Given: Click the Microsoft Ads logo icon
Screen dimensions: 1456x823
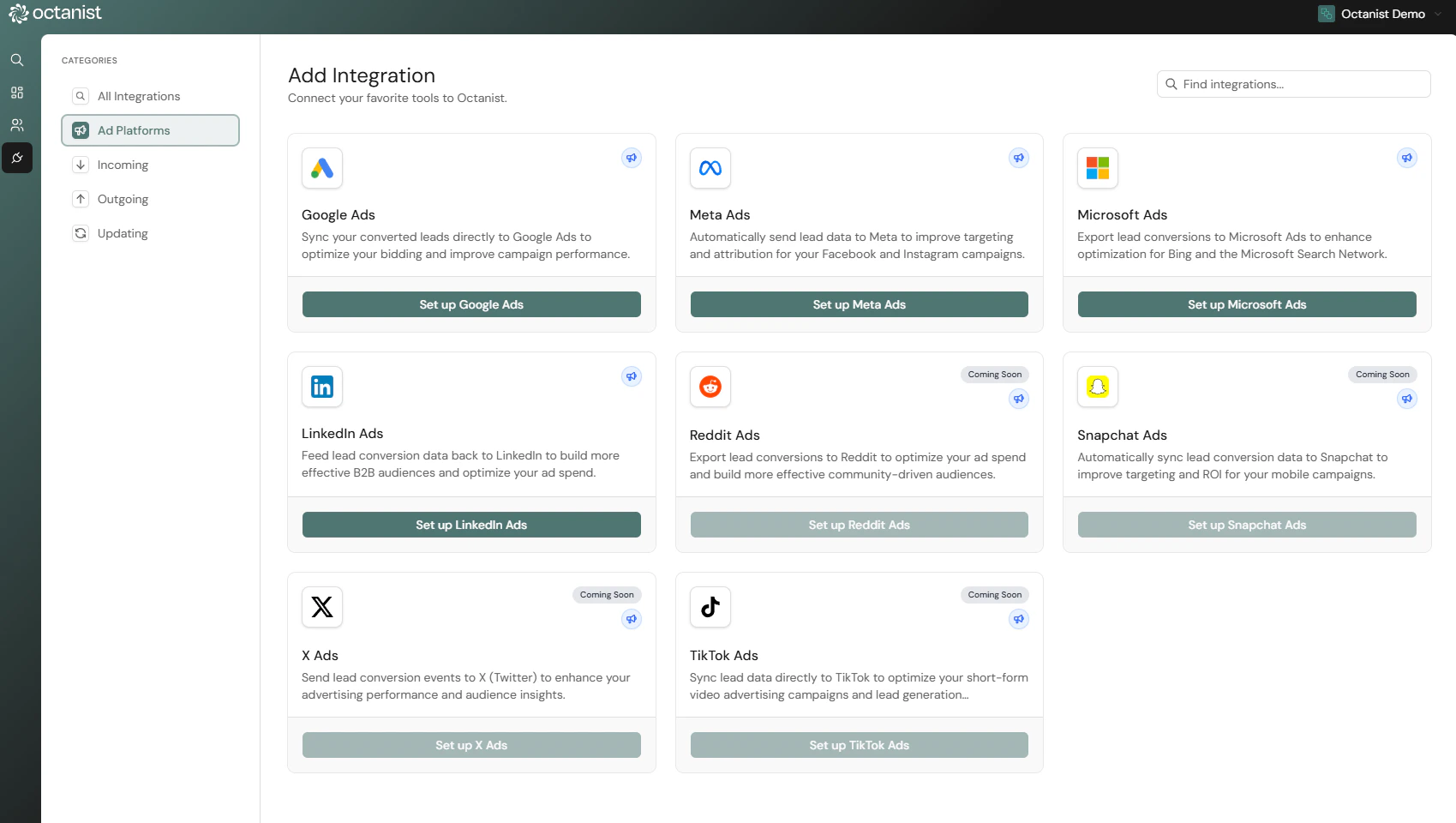Looking at the screenshot, I should (1098, 168).
